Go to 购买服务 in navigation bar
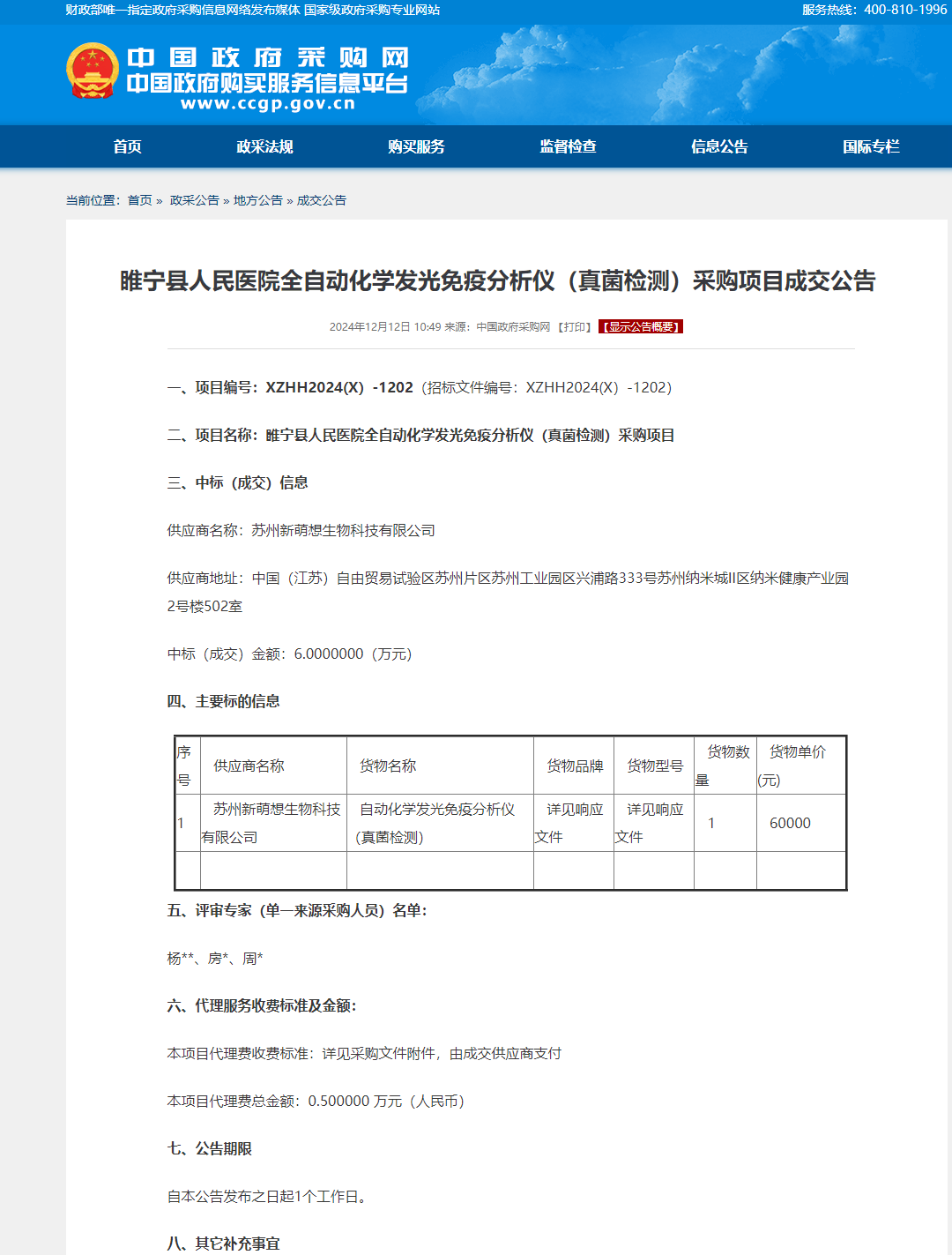Screen dimensions: 952x1255 (416, 146)
